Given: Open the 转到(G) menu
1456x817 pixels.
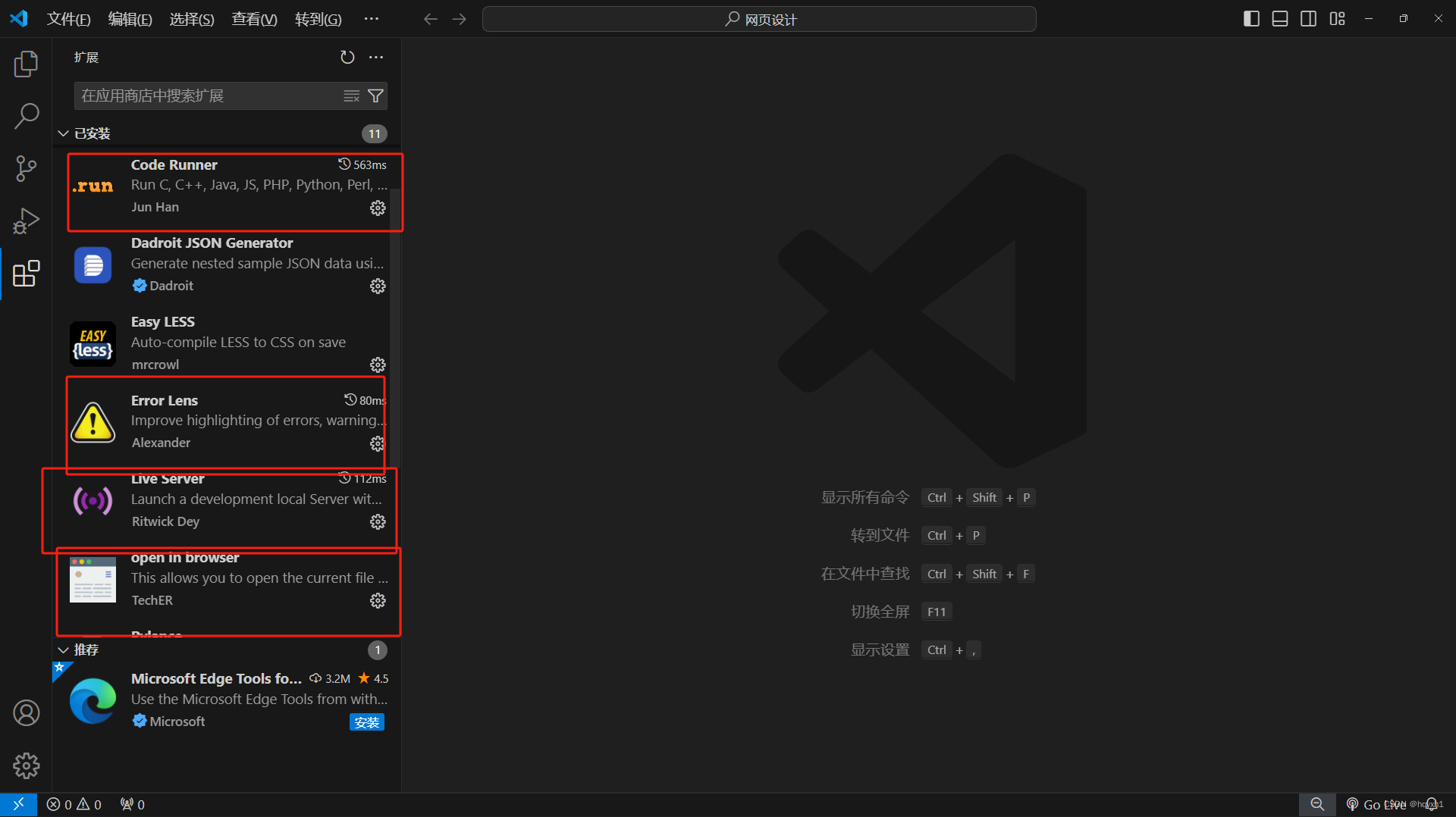Looking at the screenshot, I should pos(318,19).
